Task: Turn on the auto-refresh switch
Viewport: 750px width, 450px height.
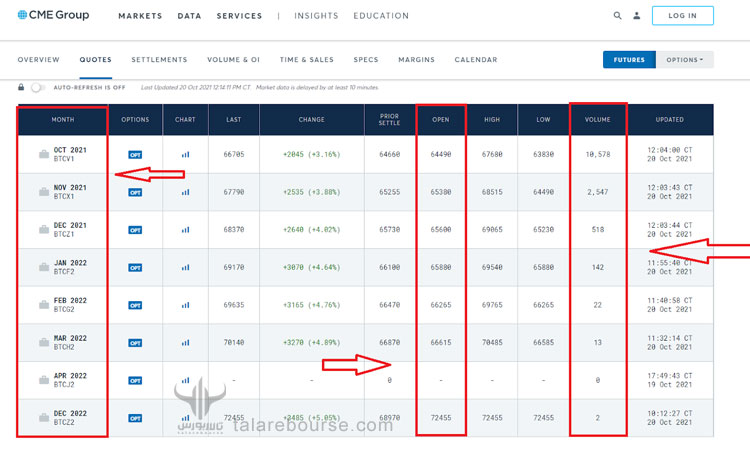Action: pos(38,87)
